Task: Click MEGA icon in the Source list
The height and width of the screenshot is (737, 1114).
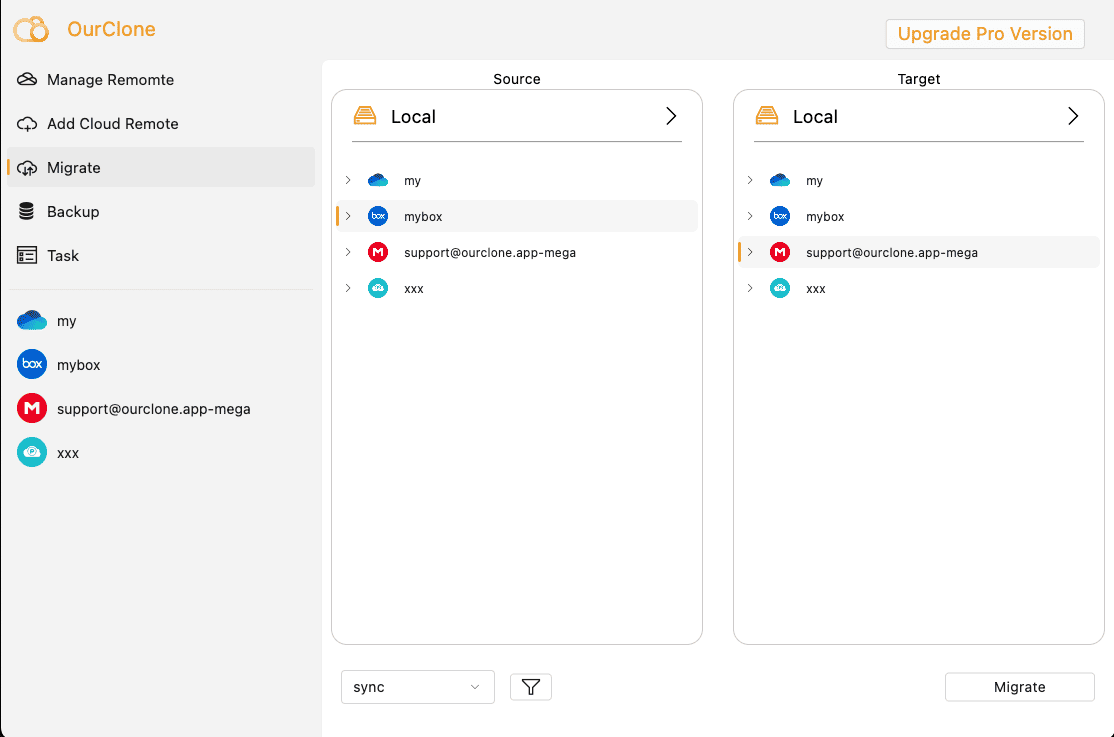Action: point(378,252)
